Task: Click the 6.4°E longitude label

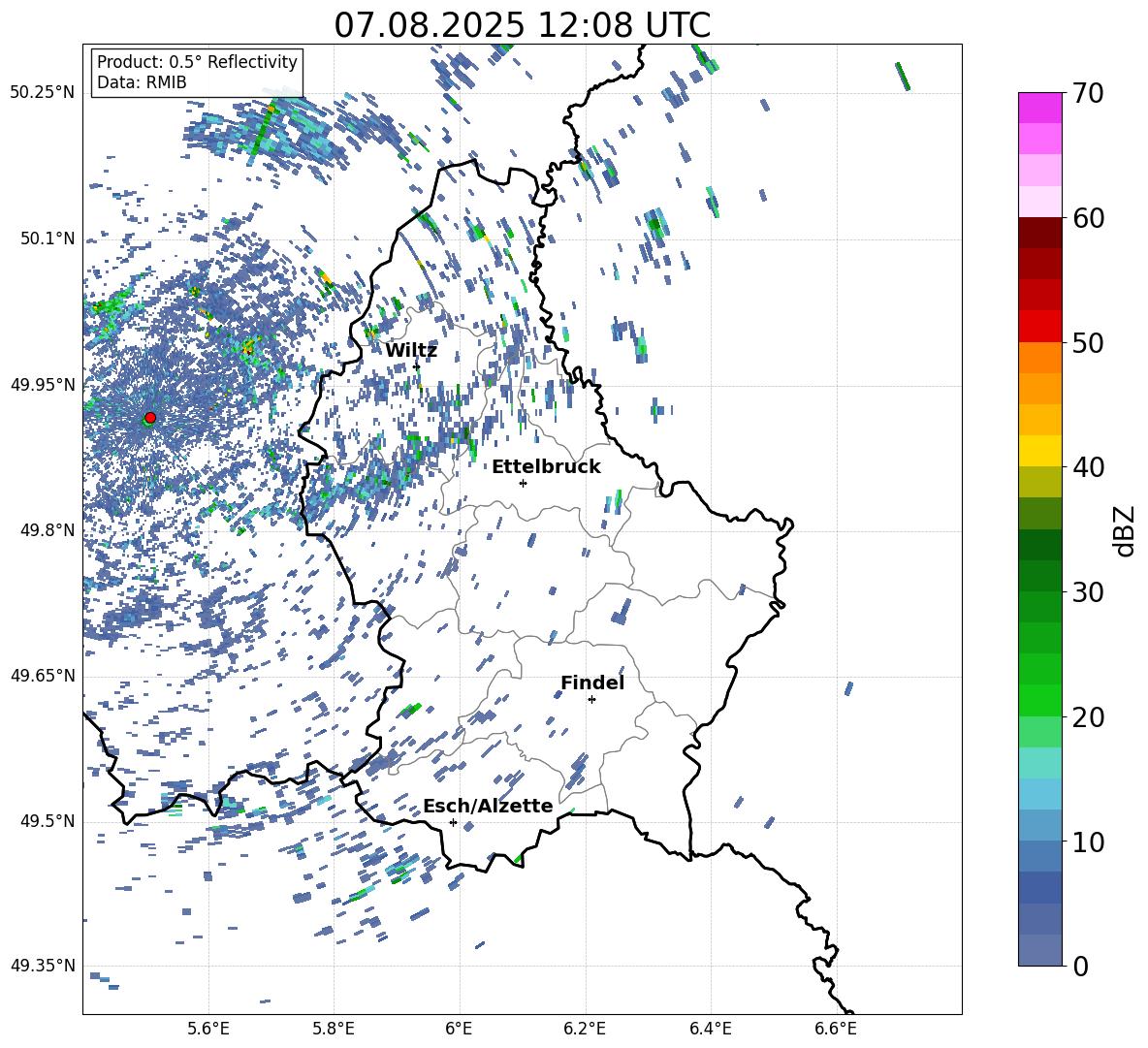Action: tap(710, 1029)
